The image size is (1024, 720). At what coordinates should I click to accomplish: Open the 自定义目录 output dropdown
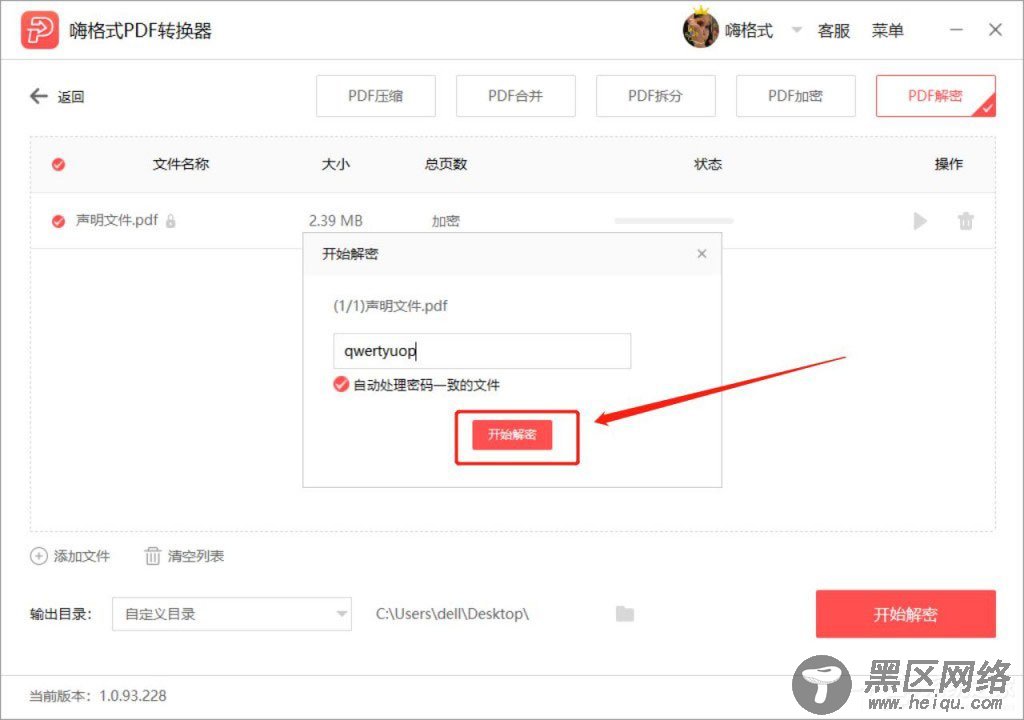click(x=232, y=614)
